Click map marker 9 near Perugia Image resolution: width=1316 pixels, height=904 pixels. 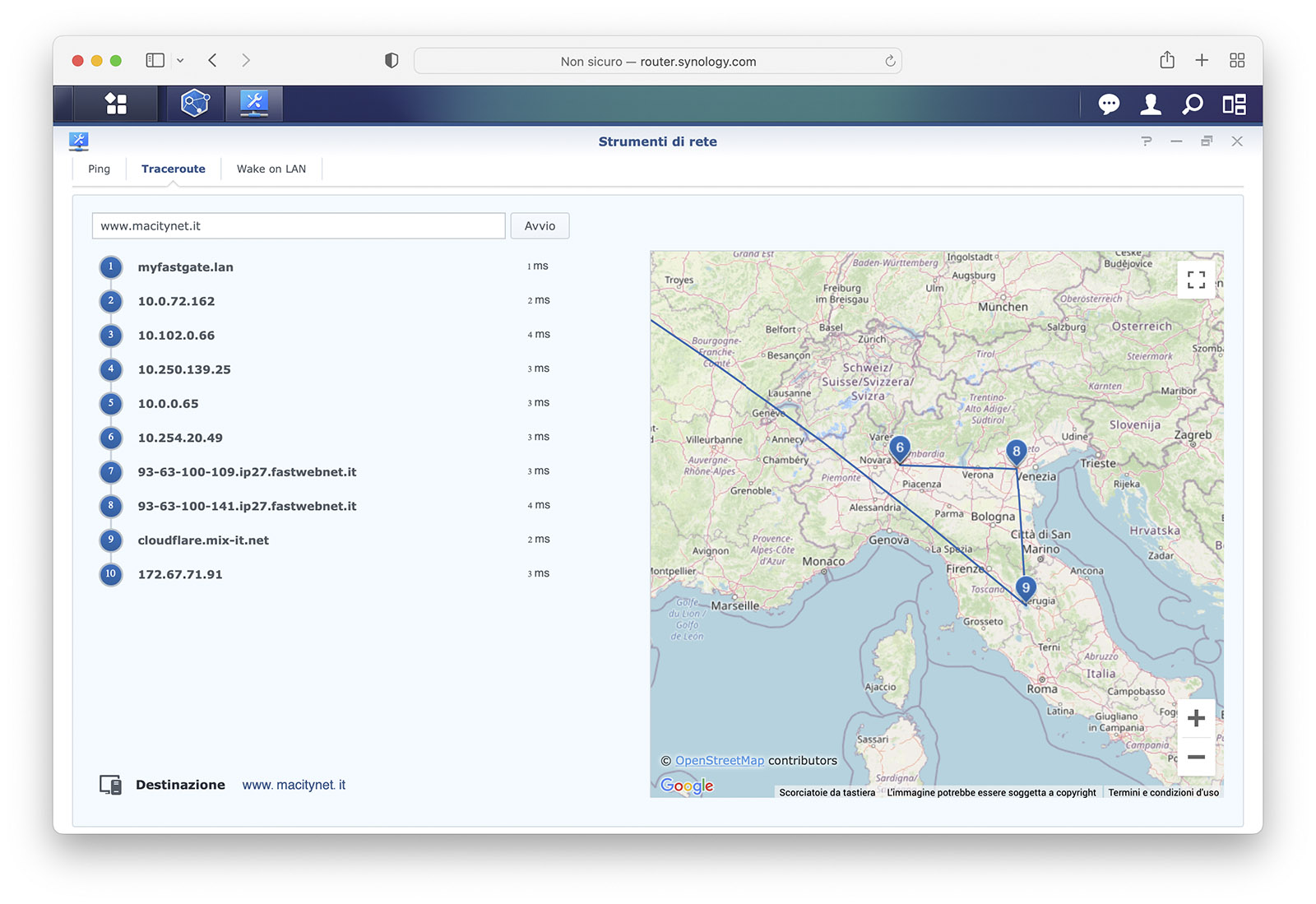click(1025, 588)
